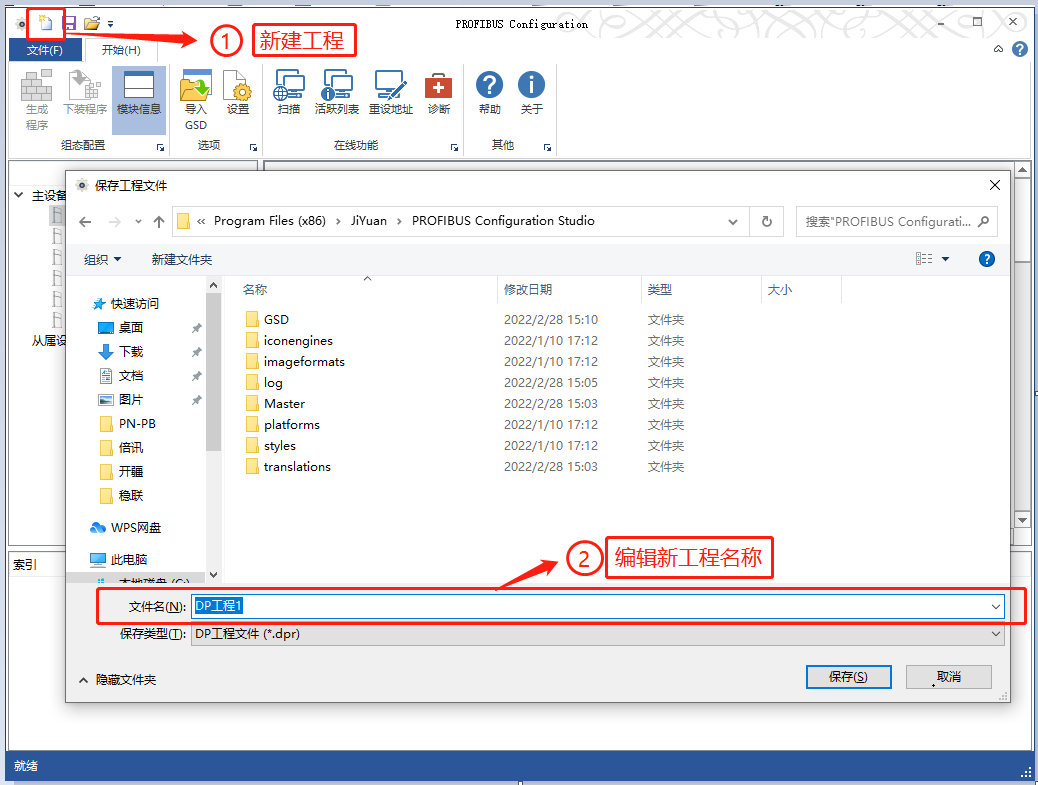The height and width of the screenshot is (785, 1038).
Task: Start a device 扫描 scan
Action: click(x=289, y=92)
